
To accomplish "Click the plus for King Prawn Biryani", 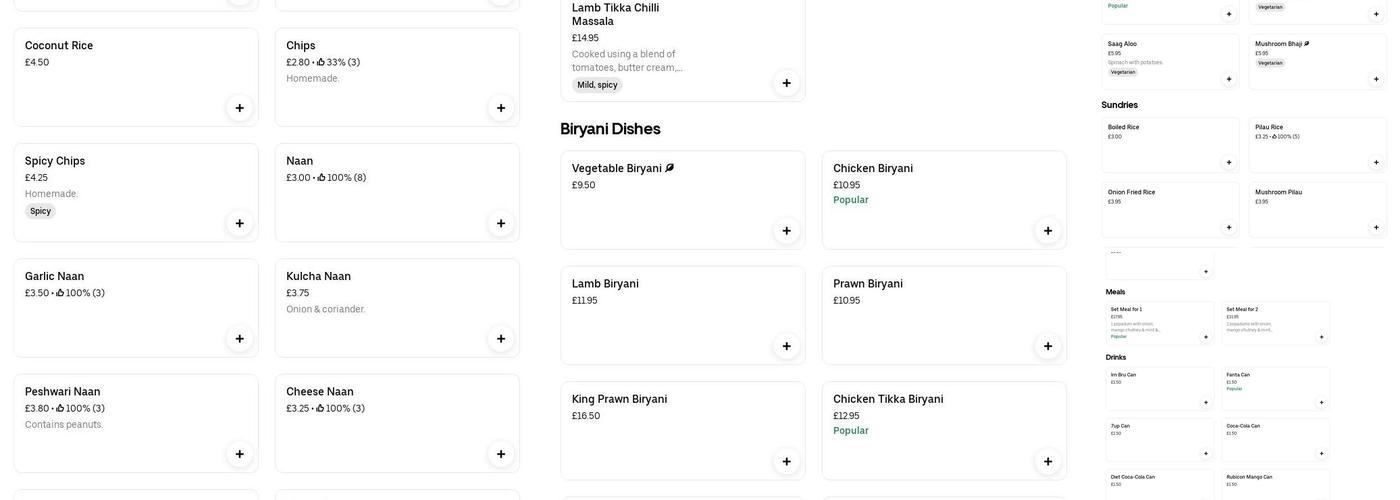I will pyautogui.click(x=786, y=462).
